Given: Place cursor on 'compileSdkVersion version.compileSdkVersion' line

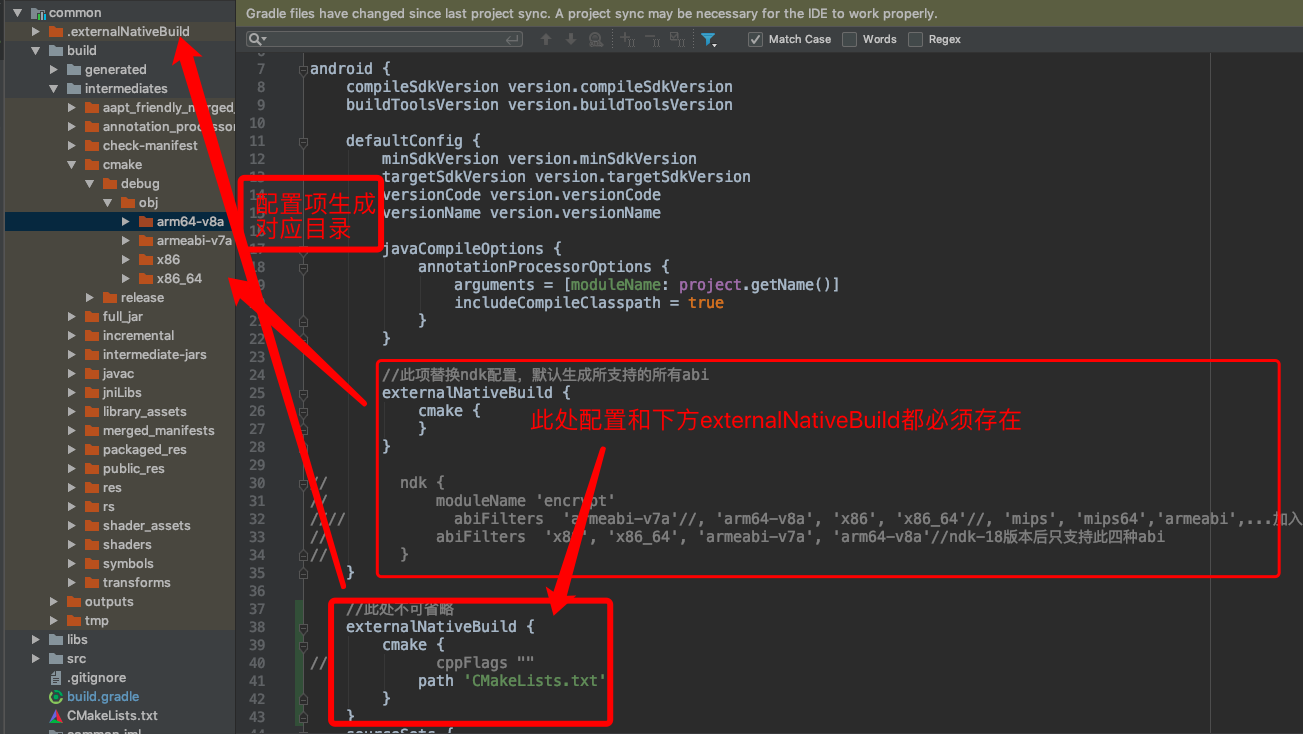Looking at the screenshot, I should (x=539, y=87).
